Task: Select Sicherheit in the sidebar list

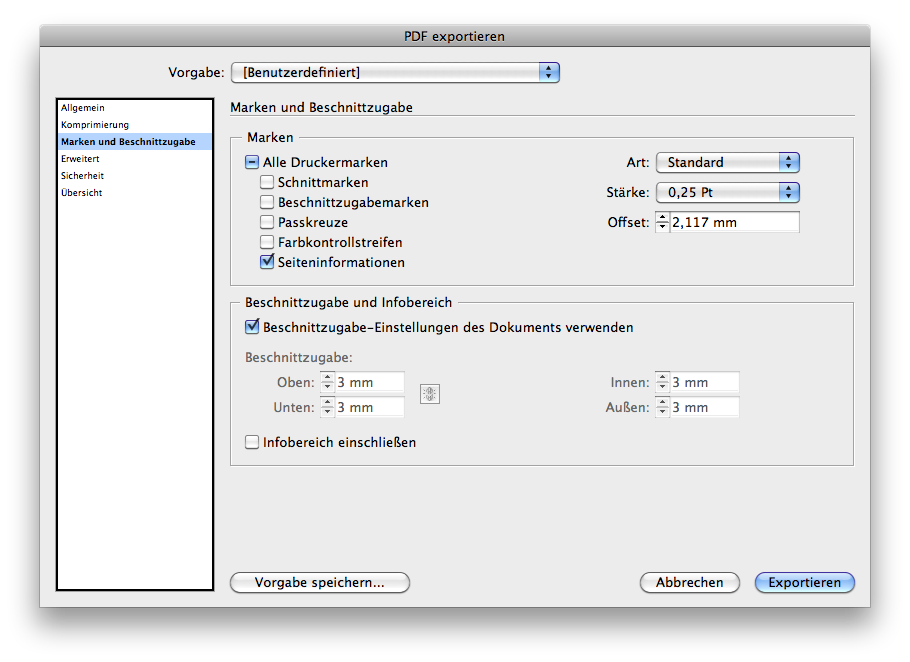Action: click(135, 175)
